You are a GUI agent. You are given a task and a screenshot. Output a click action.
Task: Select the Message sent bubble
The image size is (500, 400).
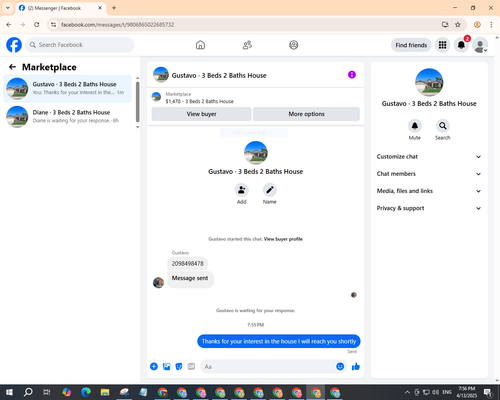(x=190, y=279)
